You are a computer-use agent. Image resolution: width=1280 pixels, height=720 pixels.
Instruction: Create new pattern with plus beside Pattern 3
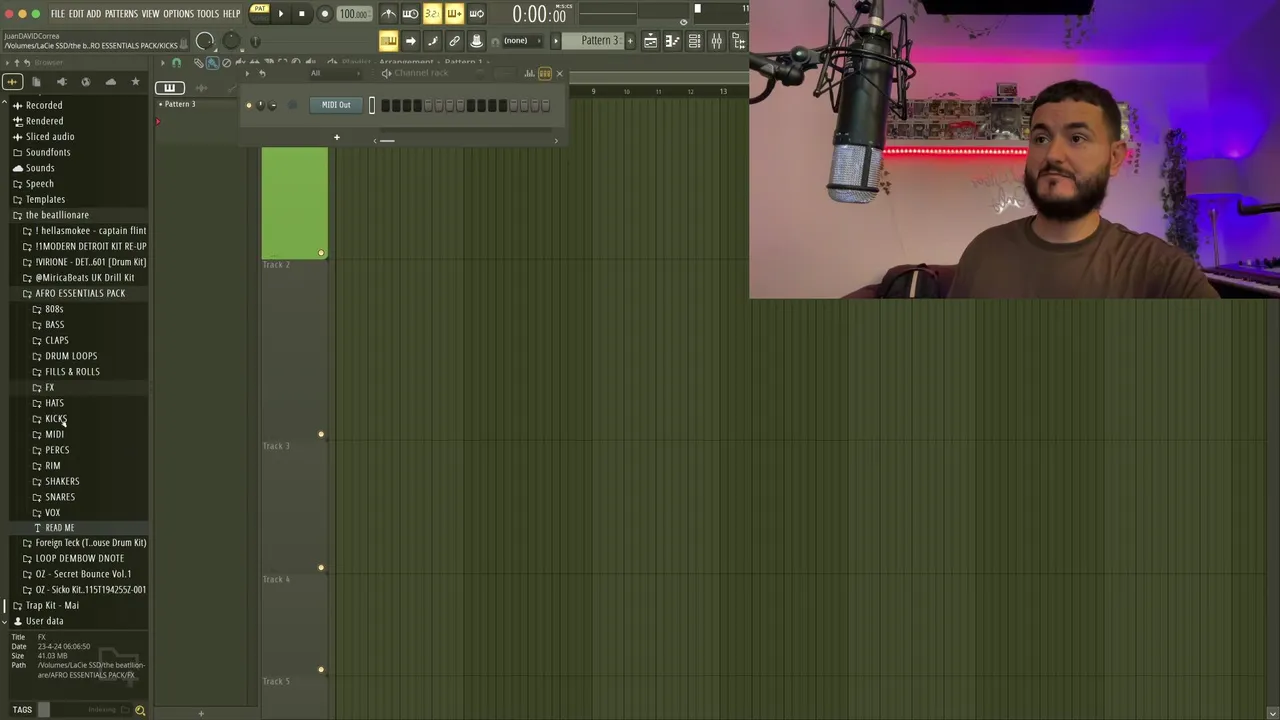pos(629,41)
